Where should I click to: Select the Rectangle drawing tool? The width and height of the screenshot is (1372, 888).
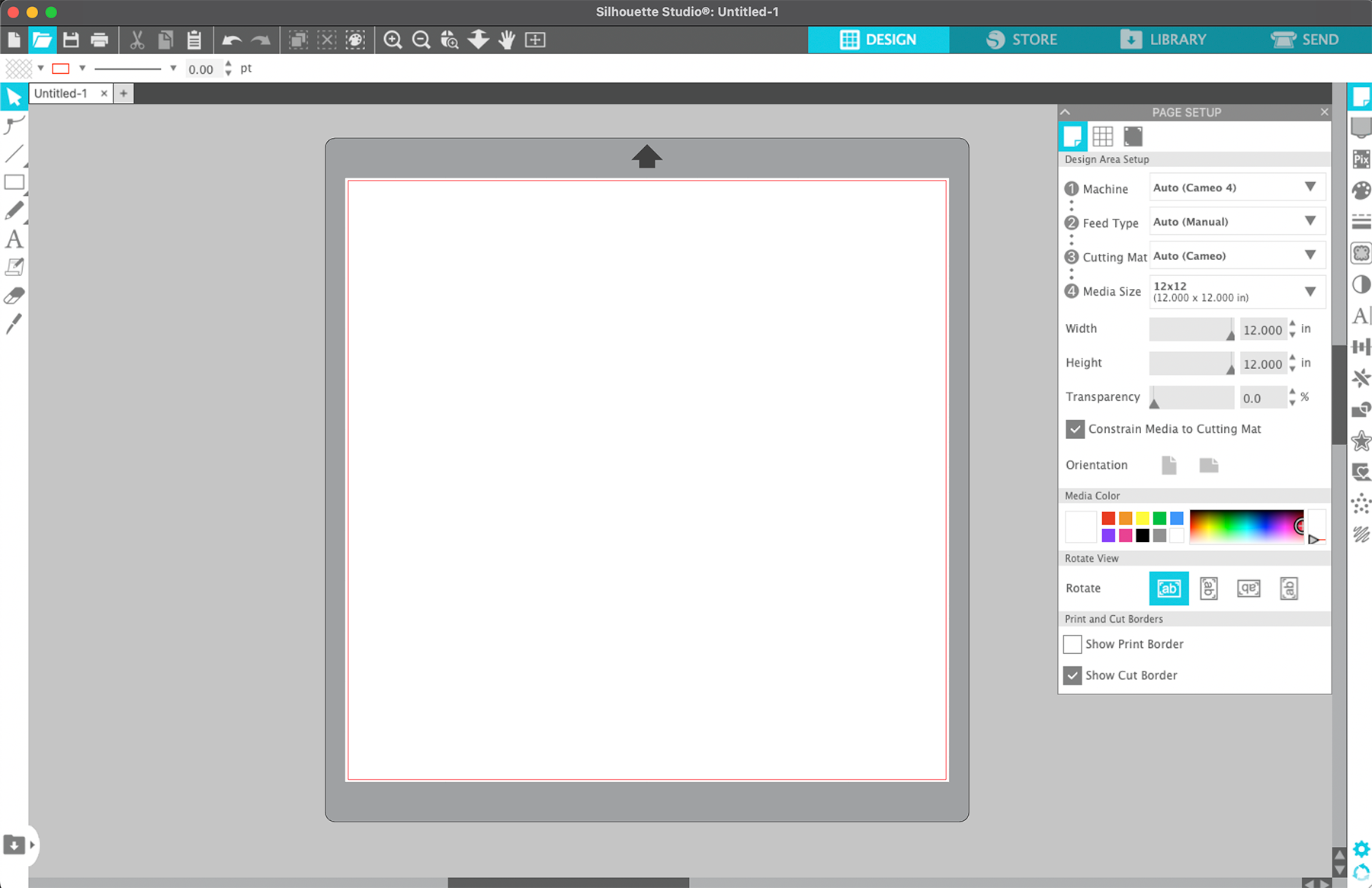point(14,182)
